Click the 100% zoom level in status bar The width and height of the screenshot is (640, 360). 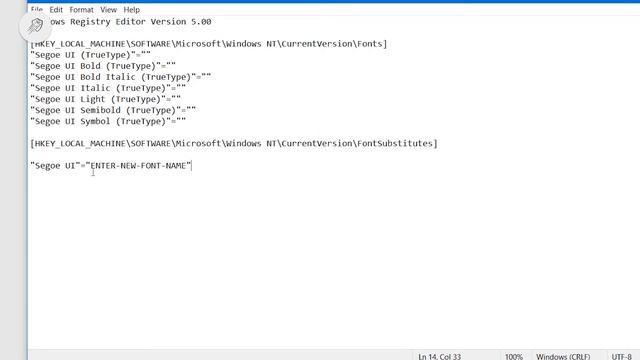[513, 356]
